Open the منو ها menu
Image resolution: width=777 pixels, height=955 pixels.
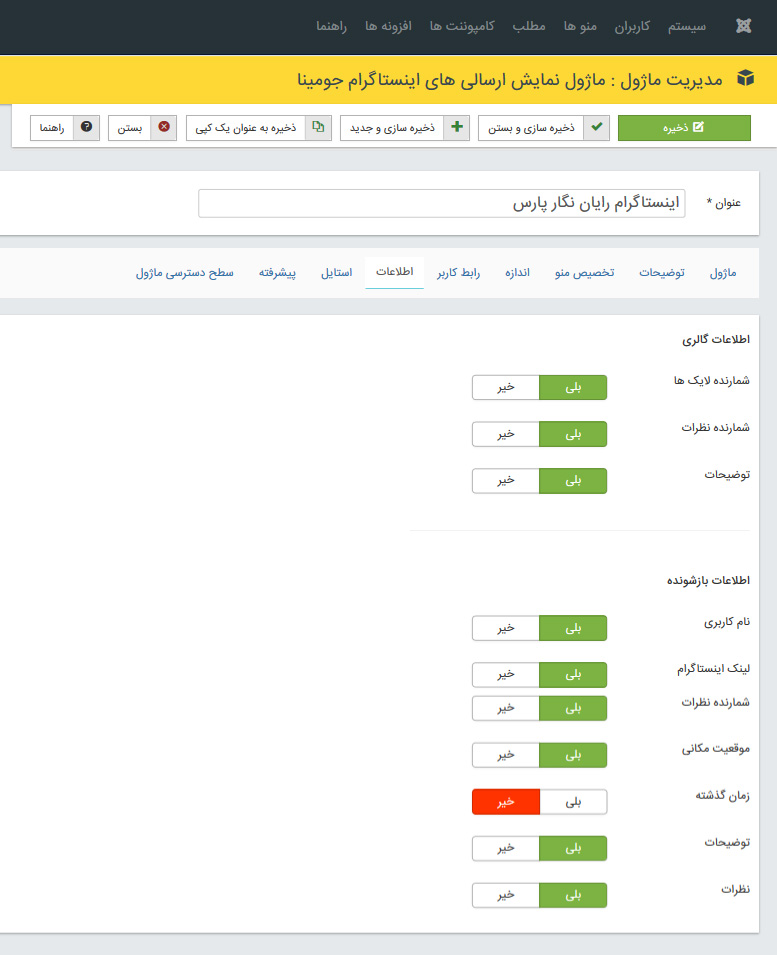click(580, 27)
